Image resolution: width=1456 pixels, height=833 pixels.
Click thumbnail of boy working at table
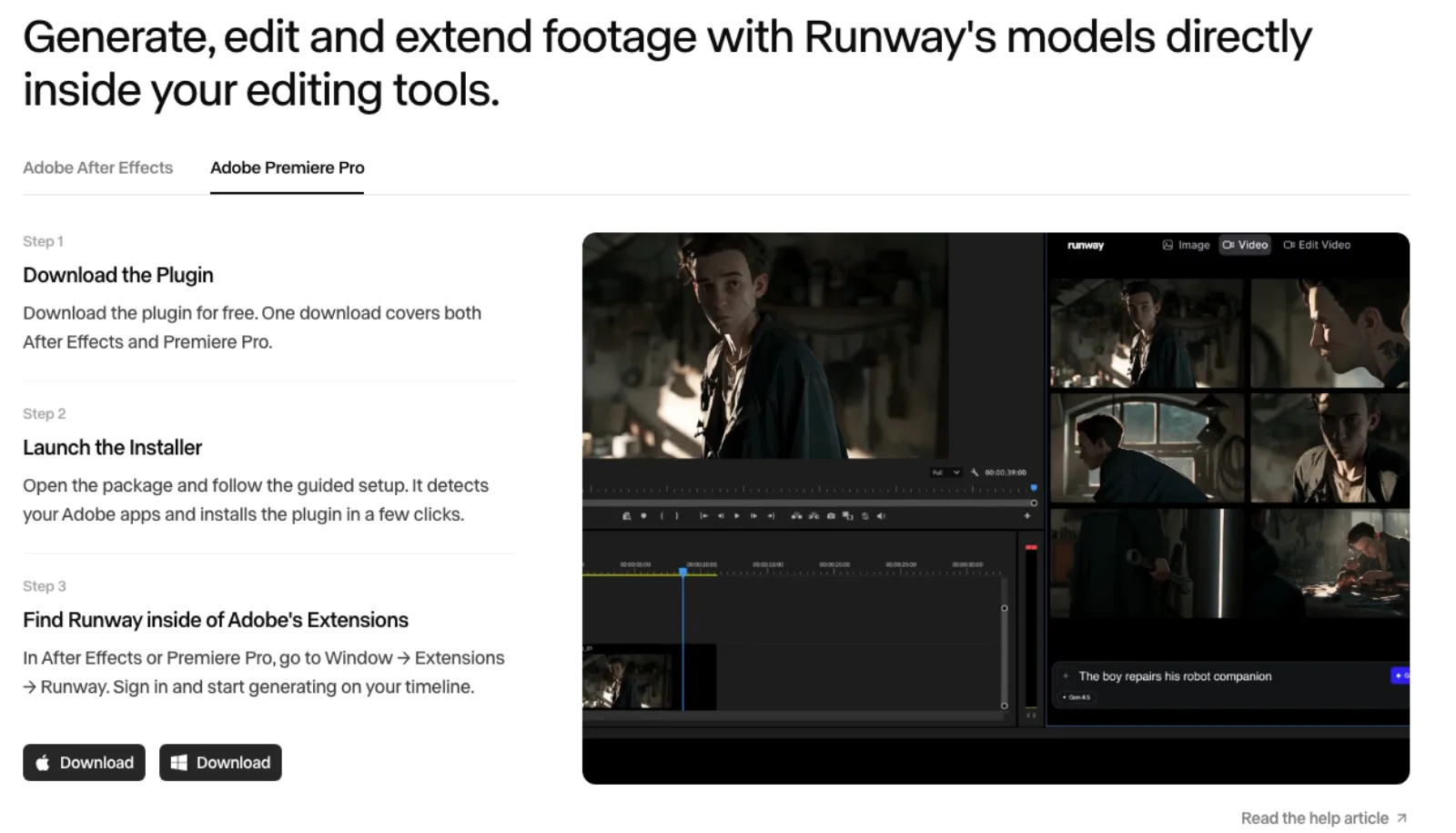pos(1330,563)
